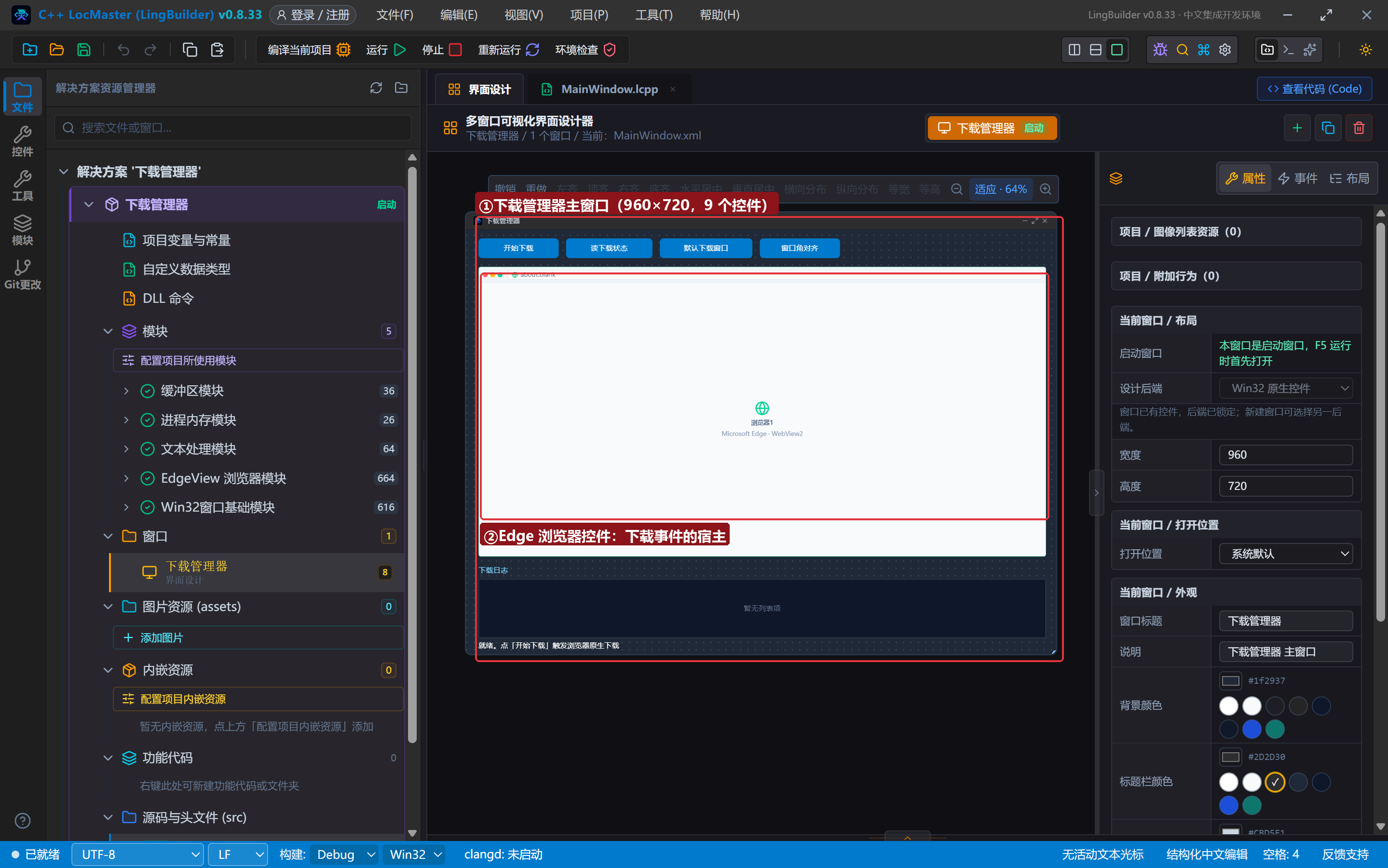The height and width of the screenshot is (868, 1388).
Task: Click the red delete window trash icon
Action: [1359, 128]
